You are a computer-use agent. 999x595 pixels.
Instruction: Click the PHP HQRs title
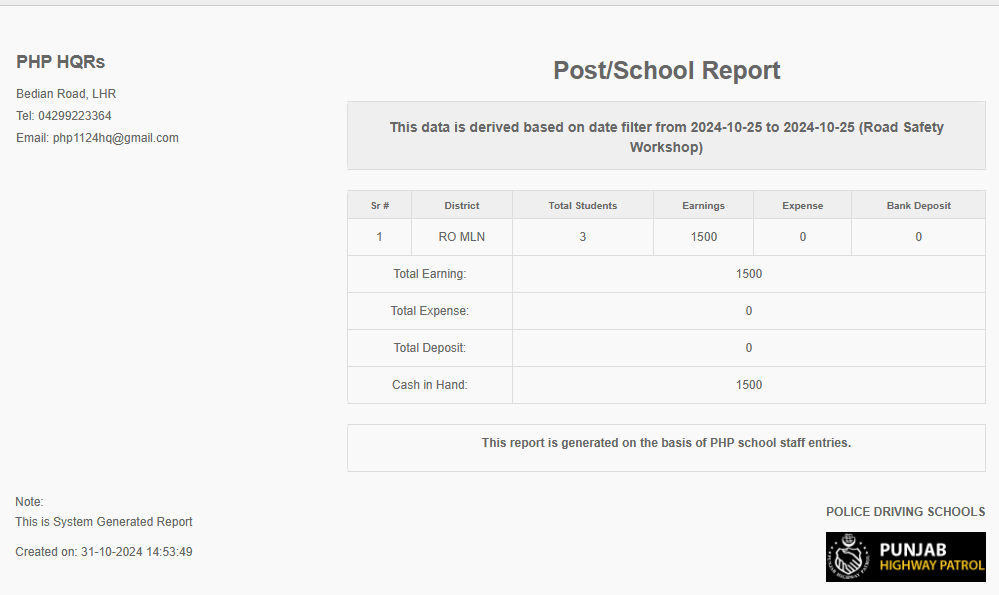(61, 62)
